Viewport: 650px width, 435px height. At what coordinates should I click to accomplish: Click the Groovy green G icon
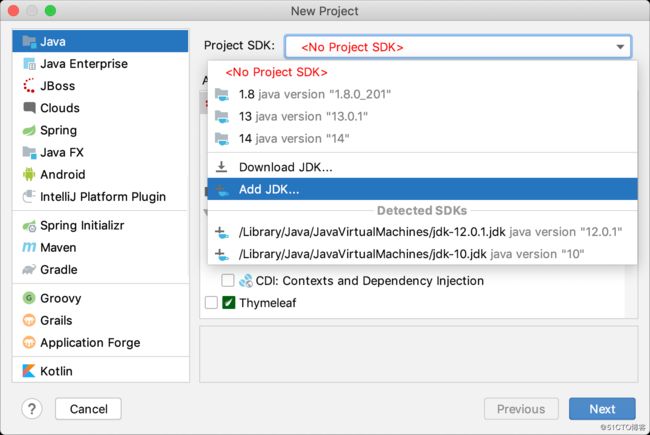[x=29, y=298]
